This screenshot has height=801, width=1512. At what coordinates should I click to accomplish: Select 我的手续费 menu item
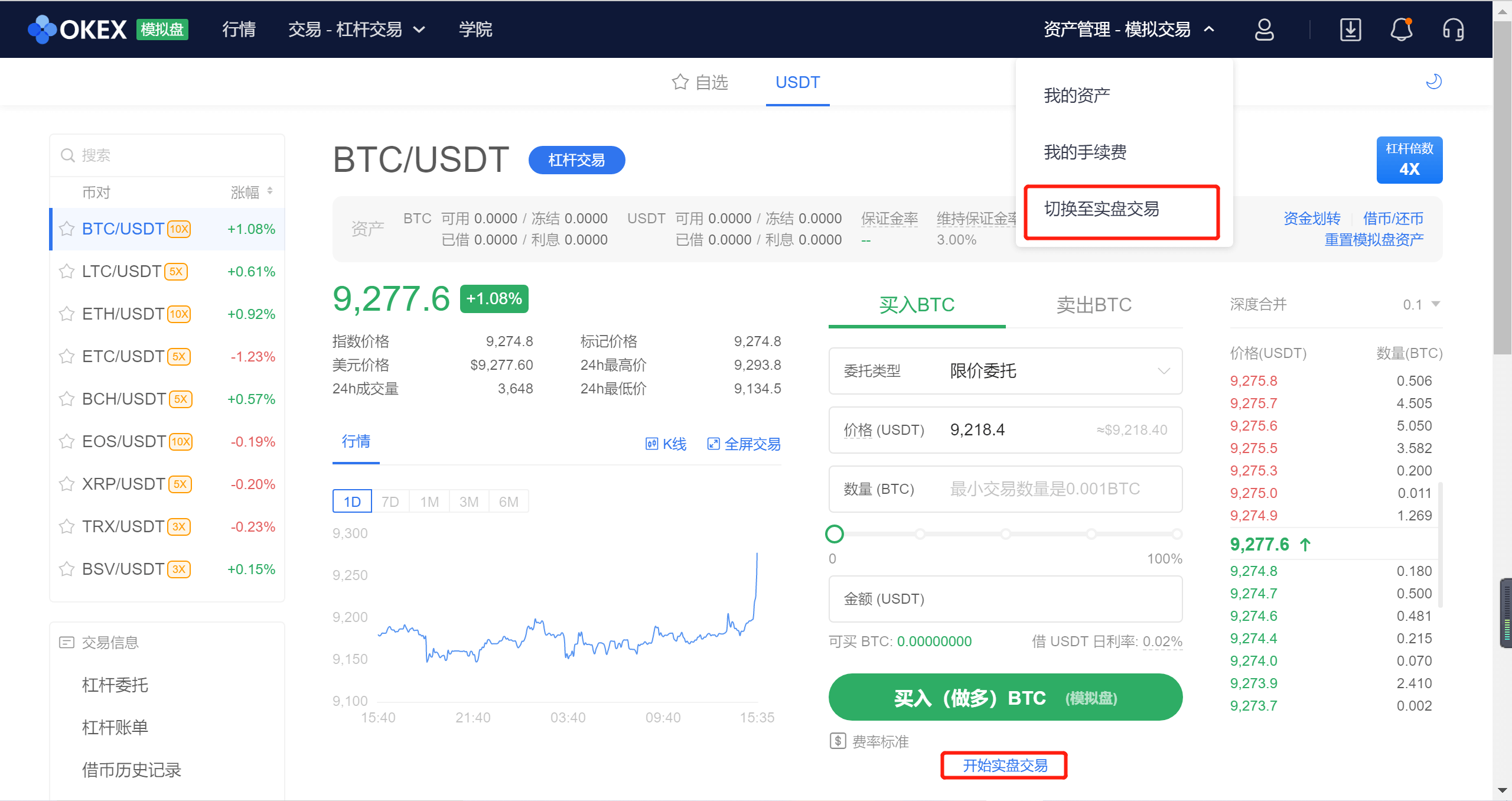coord(1085,152)
